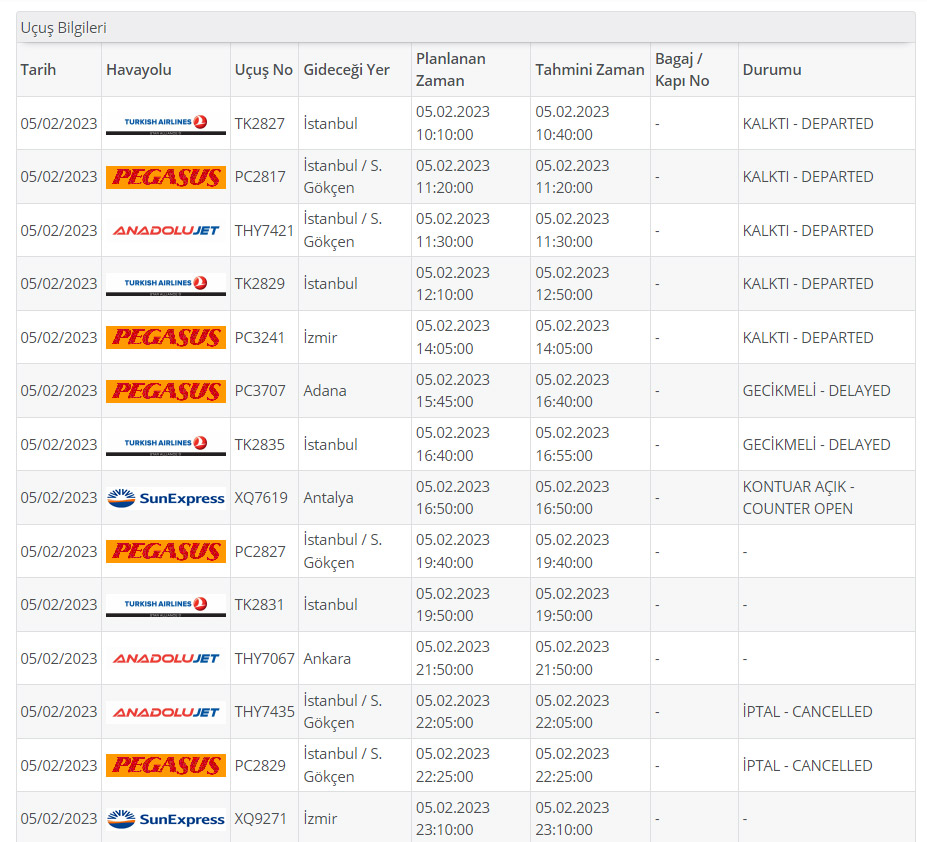The height and width of the screenshot is (842, 927).
Task: Select the Turkish Airlines logo in the TK2831 row
Action: (165, 605)
